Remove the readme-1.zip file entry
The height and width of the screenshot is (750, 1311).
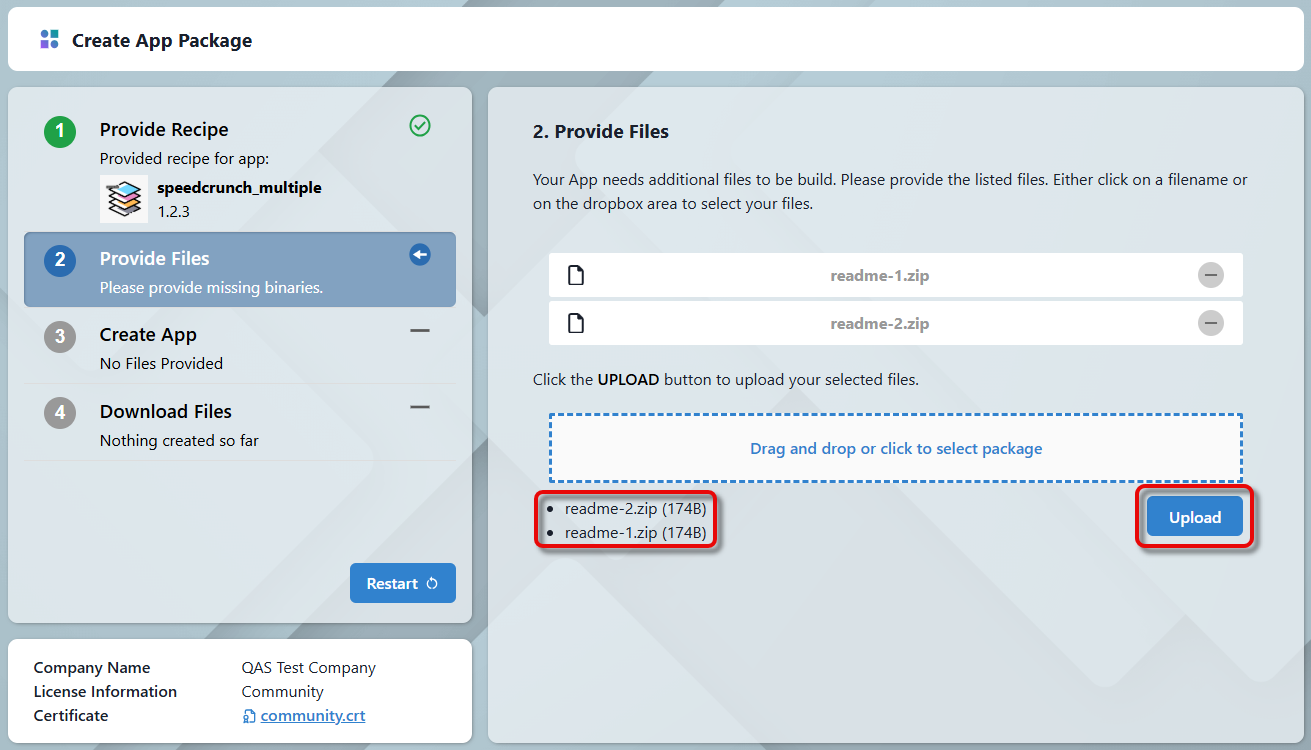click(1210, 275)
